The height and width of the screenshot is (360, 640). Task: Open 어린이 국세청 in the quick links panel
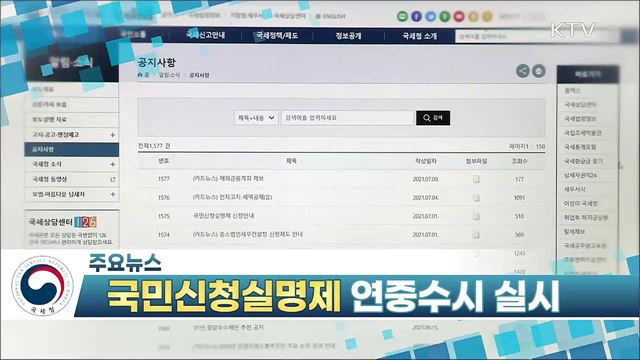tap(581, 203)
